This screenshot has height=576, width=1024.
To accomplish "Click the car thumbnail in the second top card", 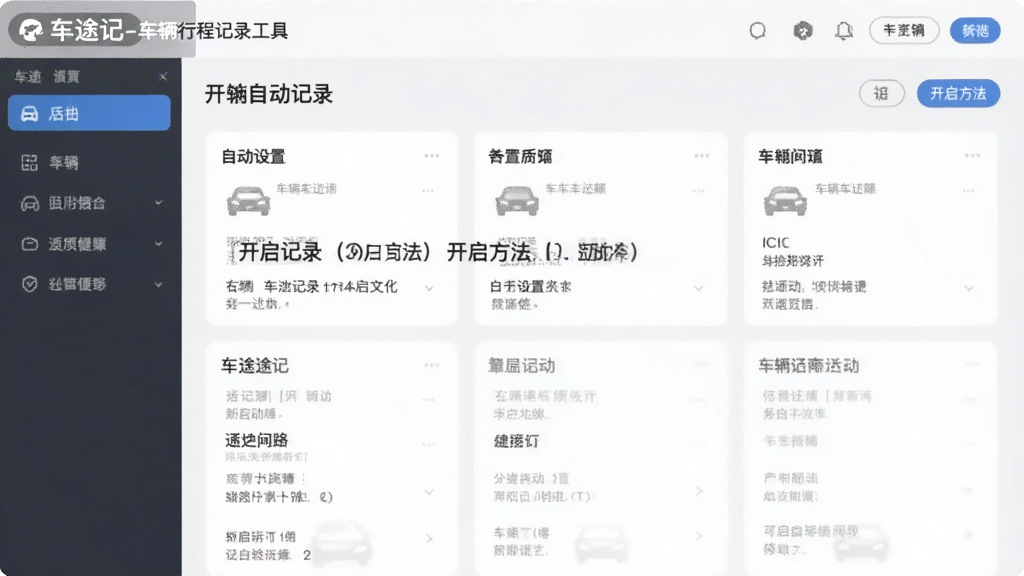I will 517,200.
